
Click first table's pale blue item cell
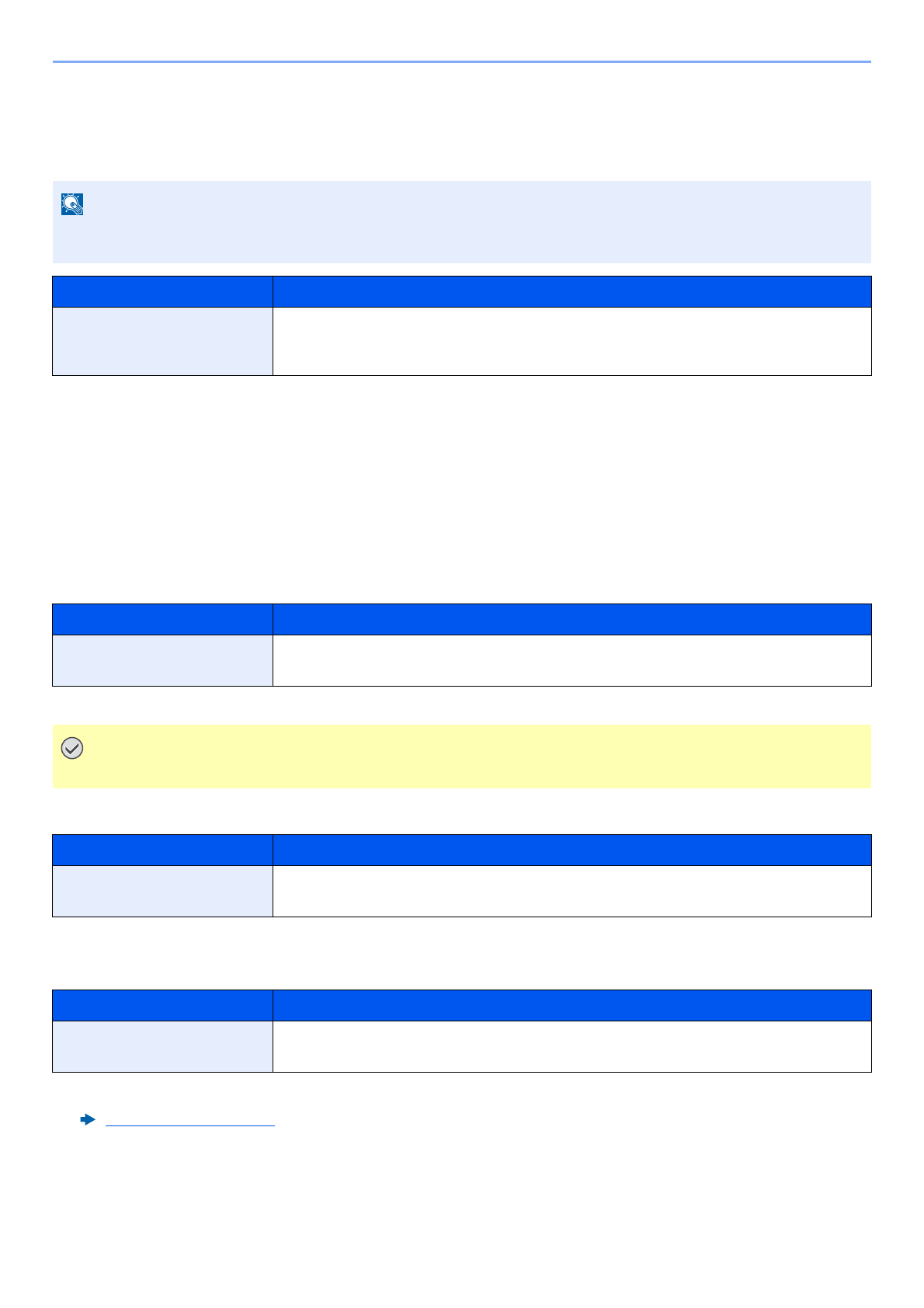point(162,342)
